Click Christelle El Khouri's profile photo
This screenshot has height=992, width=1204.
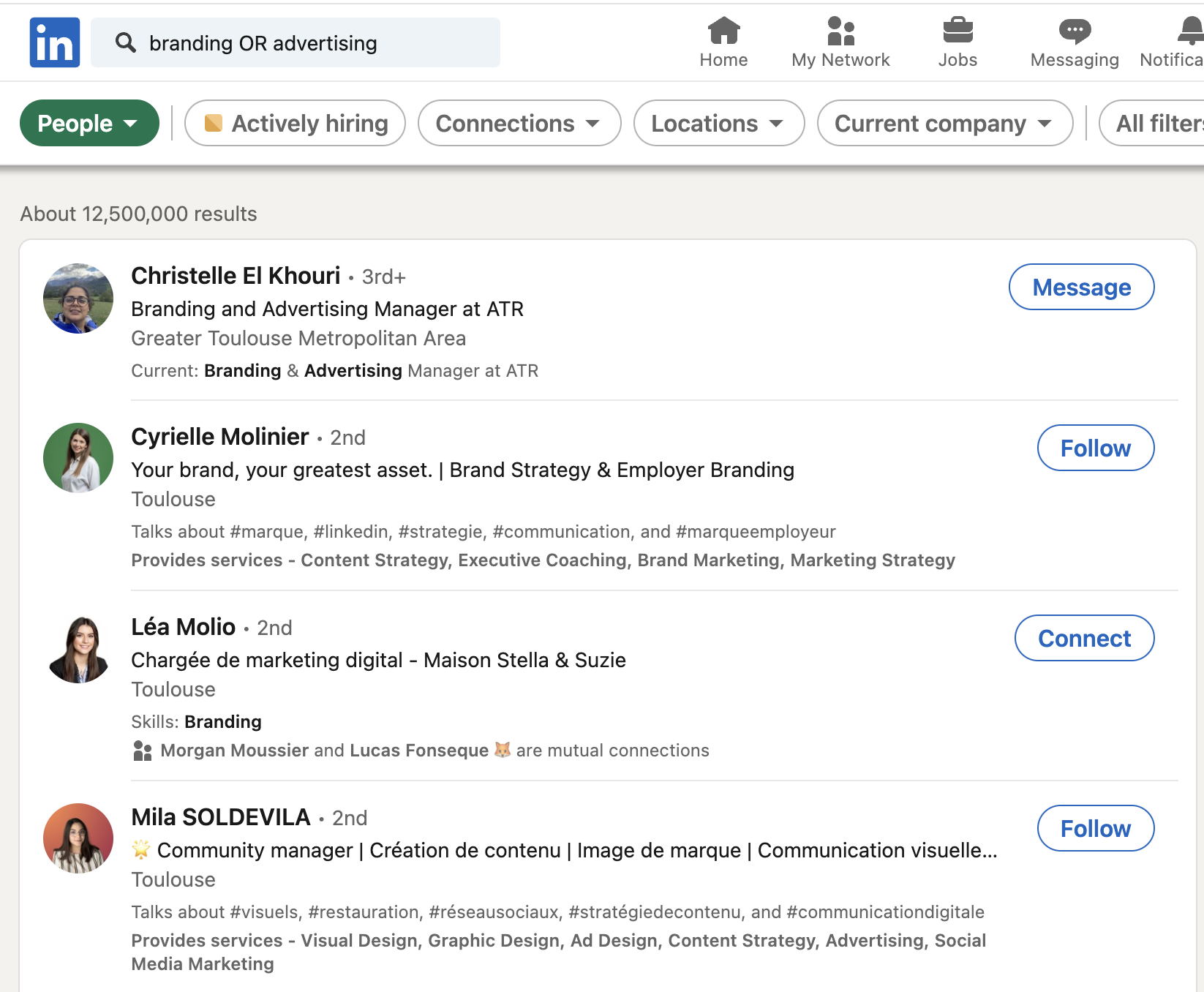click(78, 298)
